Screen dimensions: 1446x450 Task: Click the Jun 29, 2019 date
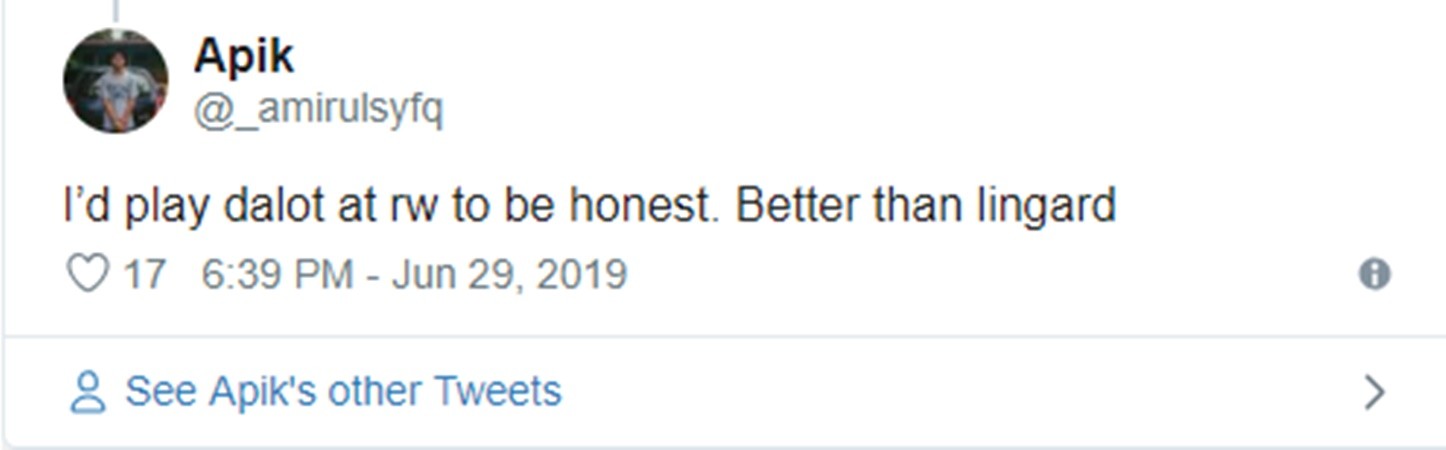click(509, 274)
